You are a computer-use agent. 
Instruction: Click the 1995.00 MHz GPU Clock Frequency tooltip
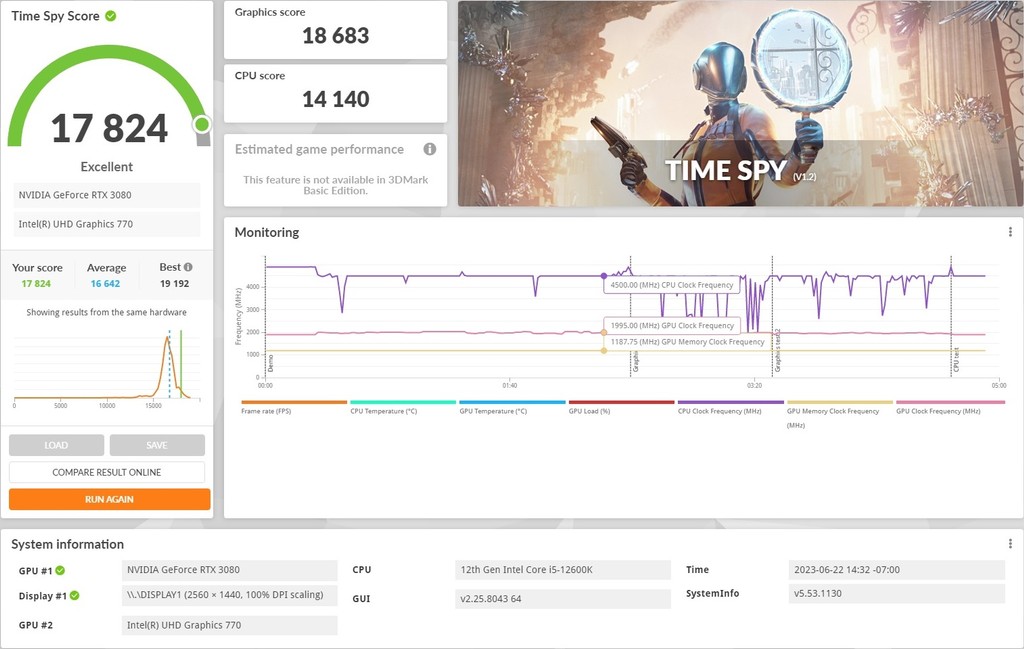(x=671, y=325)
